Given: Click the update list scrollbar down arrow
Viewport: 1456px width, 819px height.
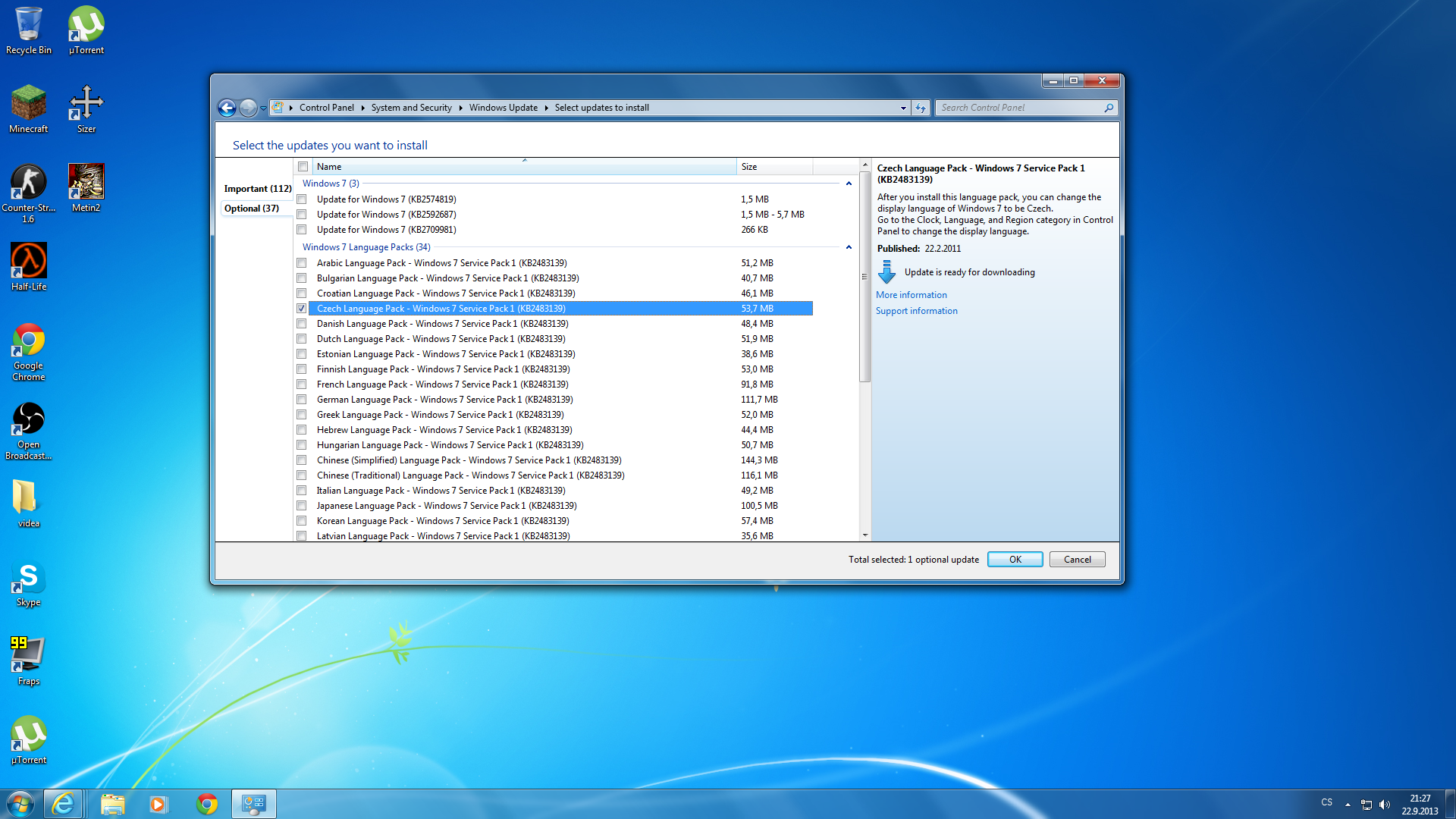Looking at the screenshot, I should tap(865, 535).
